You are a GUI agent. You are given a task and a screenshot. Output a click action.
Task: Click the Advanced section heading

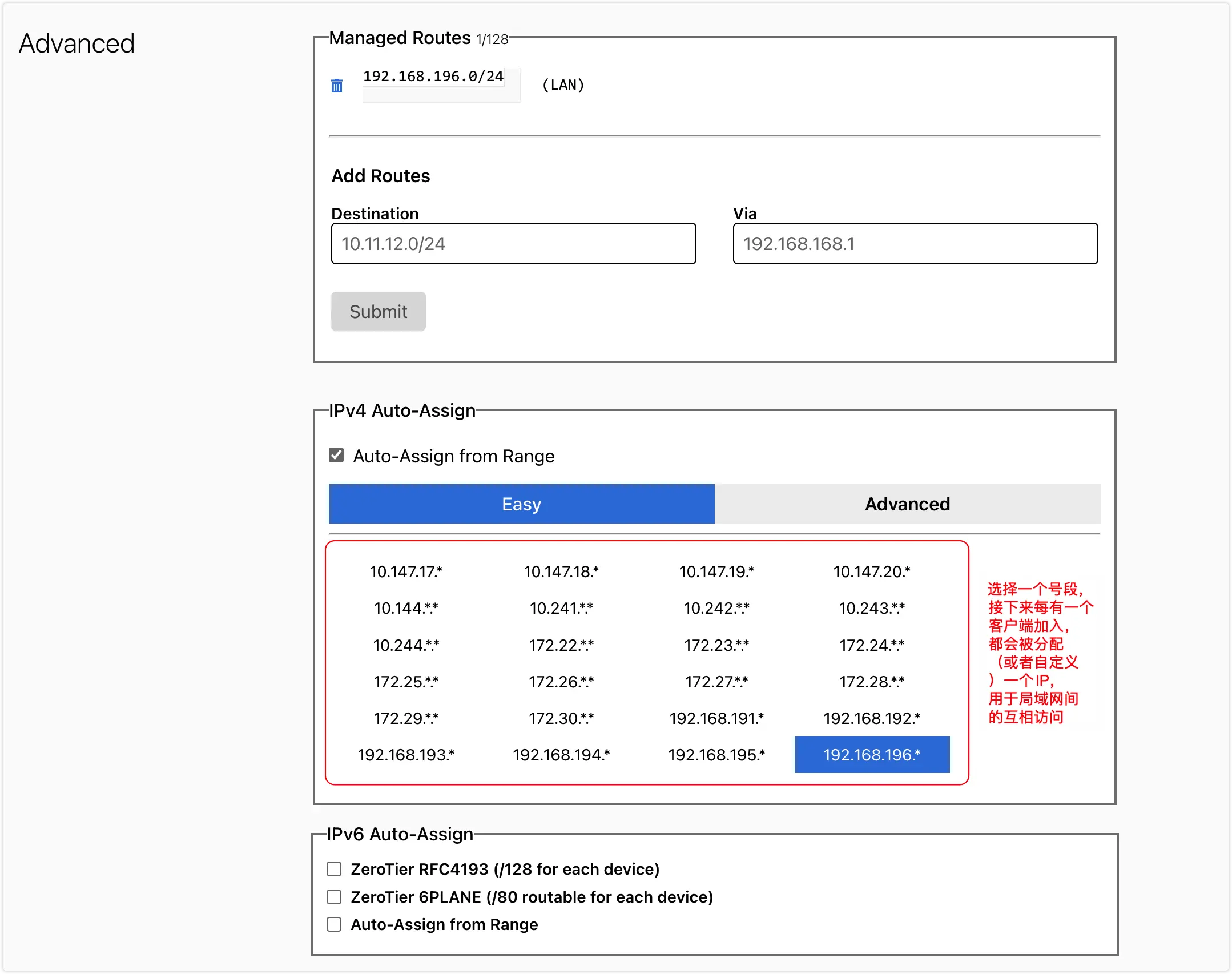coord(77,43)
